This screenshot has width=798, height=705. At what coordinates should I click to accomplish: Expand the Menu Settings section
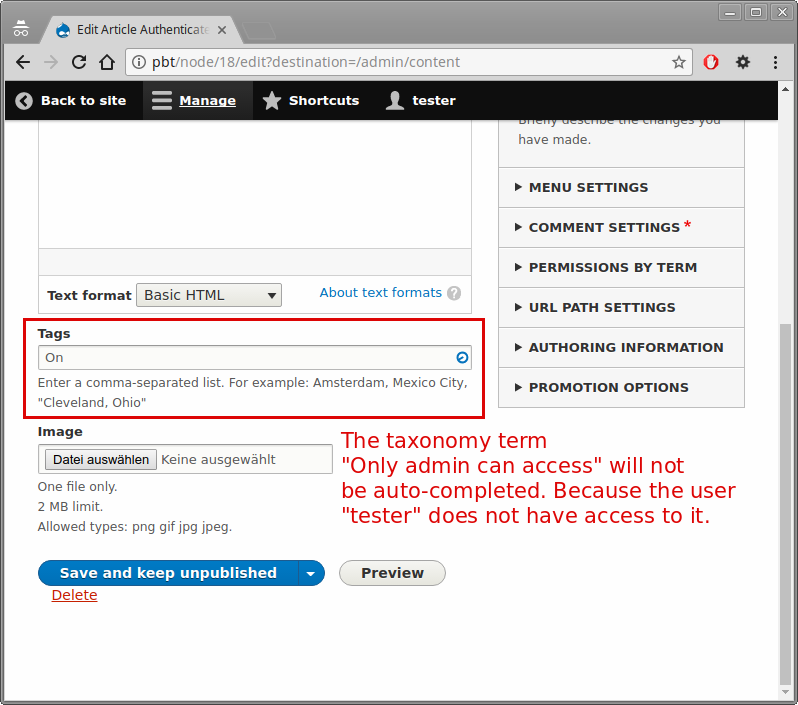pos(588,187)
